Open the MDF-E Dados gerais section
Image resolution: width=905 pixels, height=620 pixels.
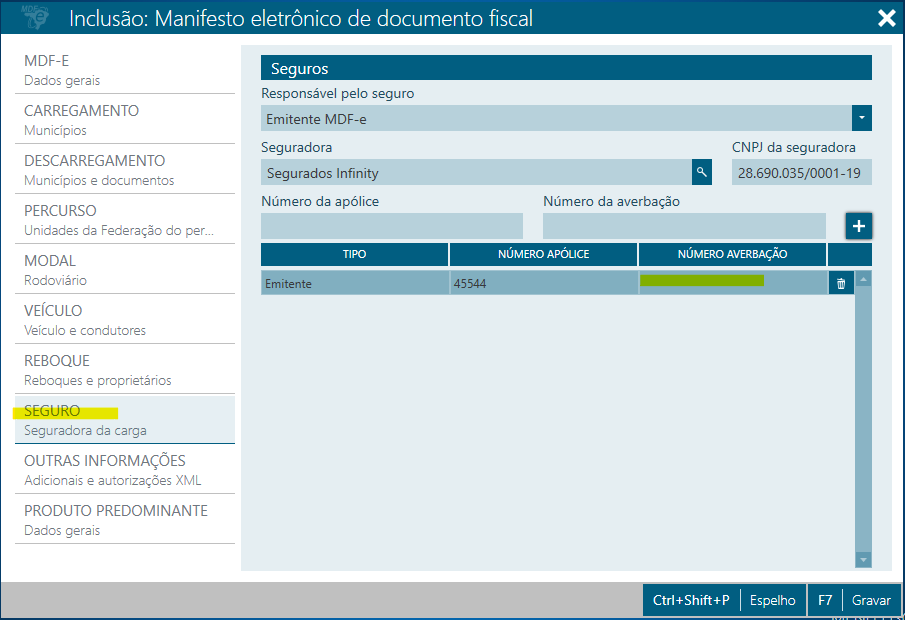click(124, 70)
